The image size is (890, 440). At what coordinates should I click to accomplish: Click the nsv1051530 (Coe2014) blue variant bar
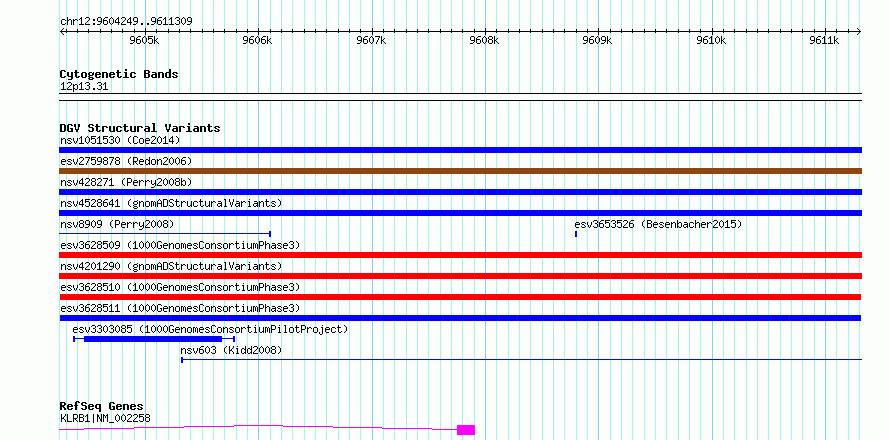[460, 150]
